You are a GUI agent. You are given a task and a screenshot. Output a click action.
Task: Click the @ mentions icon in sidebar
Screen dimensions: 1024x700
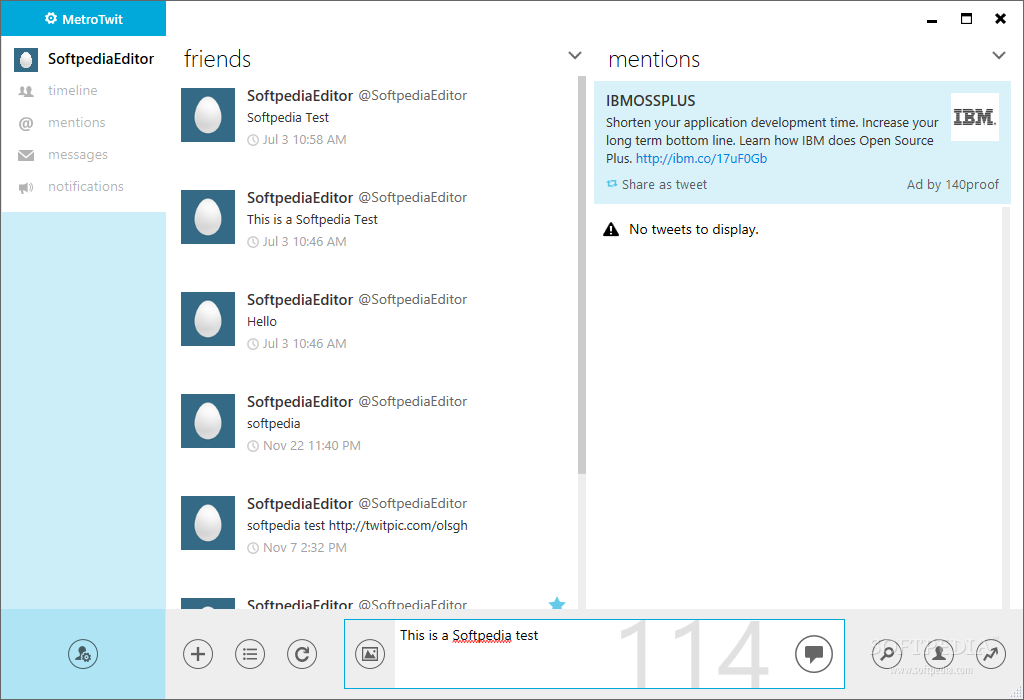[25, 123]
